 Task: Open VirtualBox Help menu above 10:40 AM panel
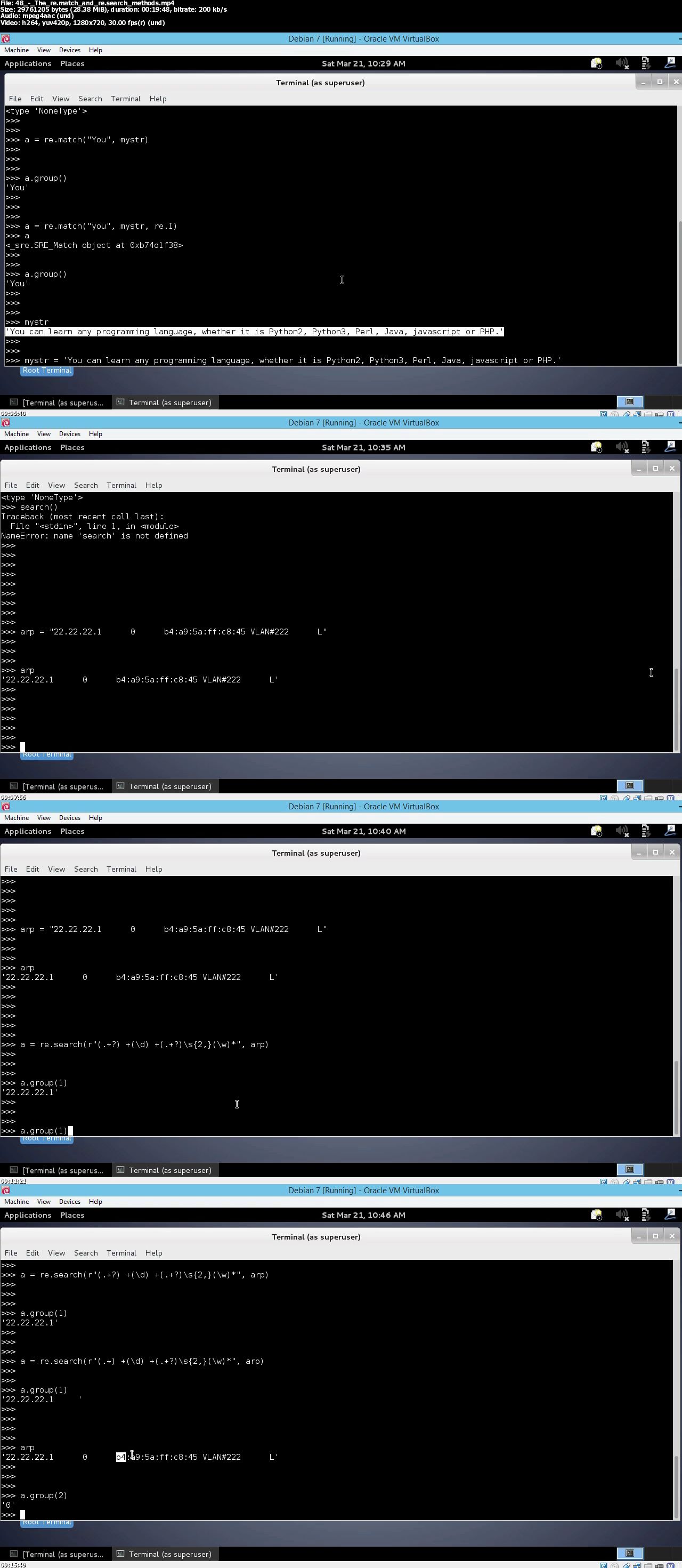tap(95, 818)
